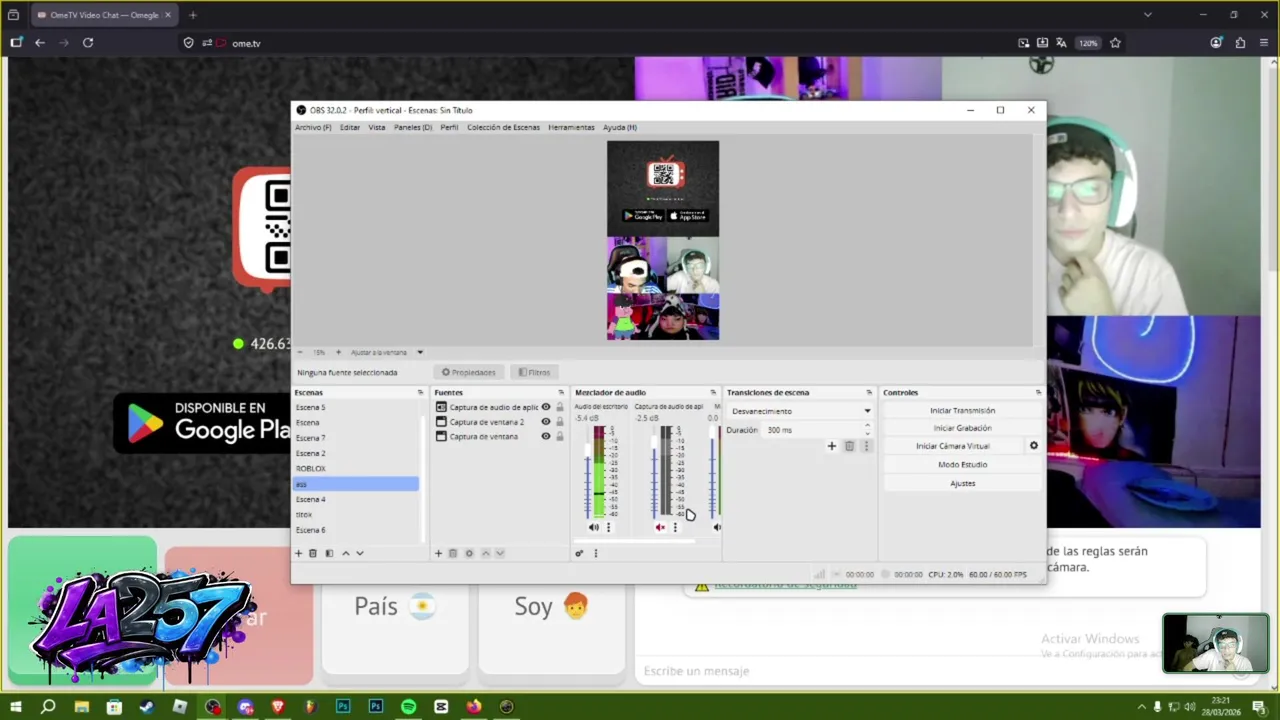Open scene filters icon in Escenas toolbar
The image size is (1280, 720).
[329, 553]
